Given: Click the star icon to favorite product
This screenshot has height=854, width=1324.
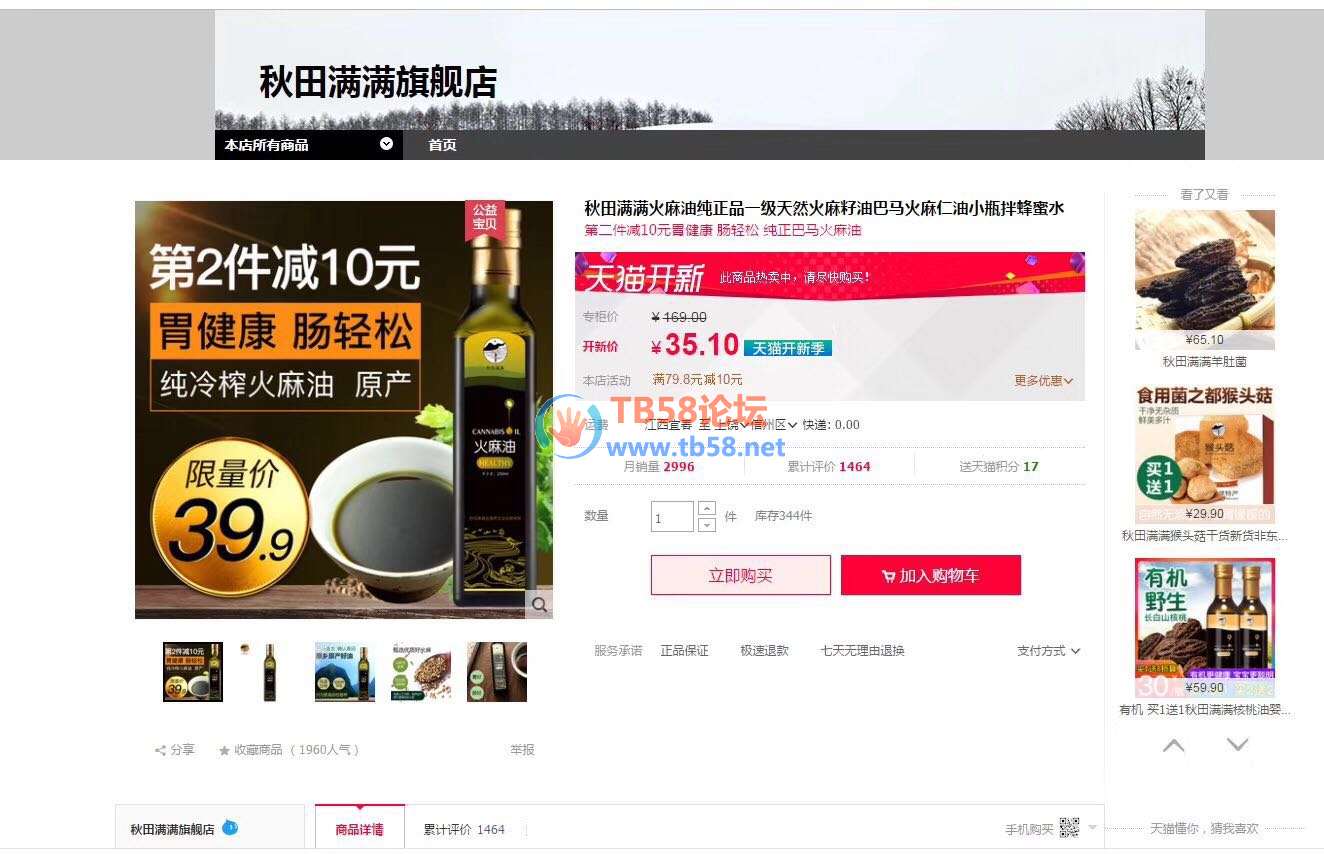Looking at the screenshot, I should pos(224,750).
